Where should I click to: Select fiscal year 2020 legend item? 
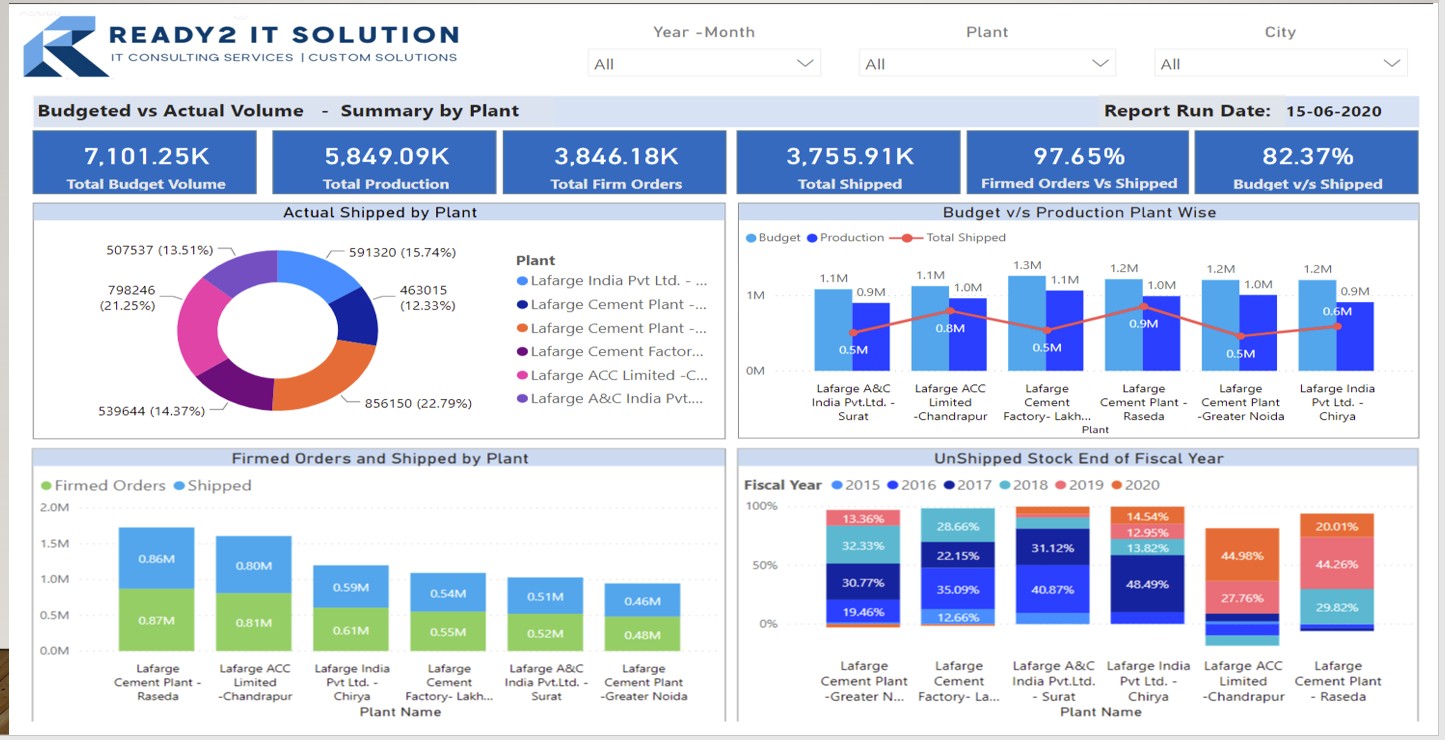click(x=1135, y=485)
